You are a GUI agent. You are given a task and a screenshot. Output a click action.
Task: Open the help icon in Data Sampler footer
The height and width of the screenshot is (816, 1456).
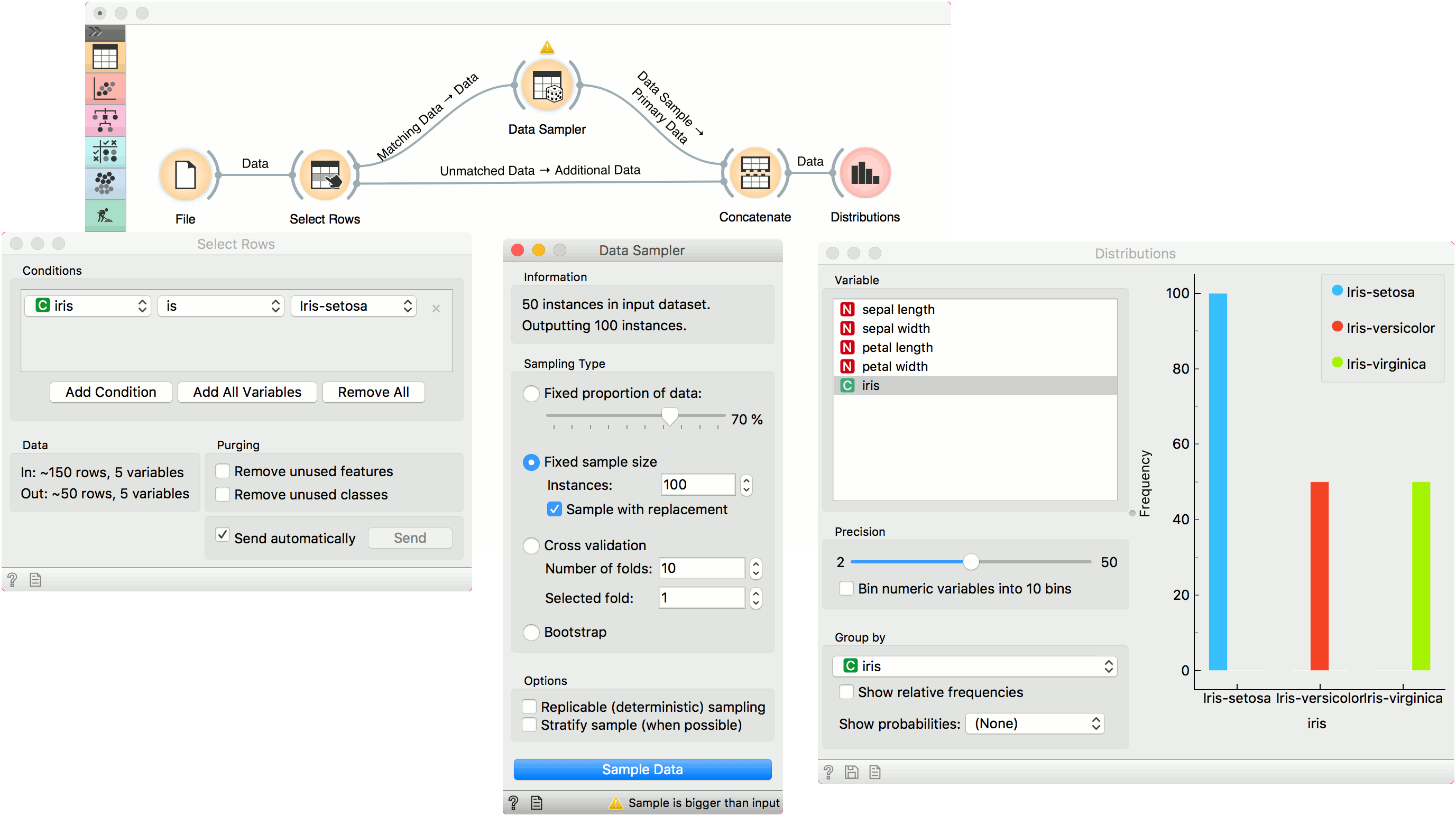click(513, 802)
